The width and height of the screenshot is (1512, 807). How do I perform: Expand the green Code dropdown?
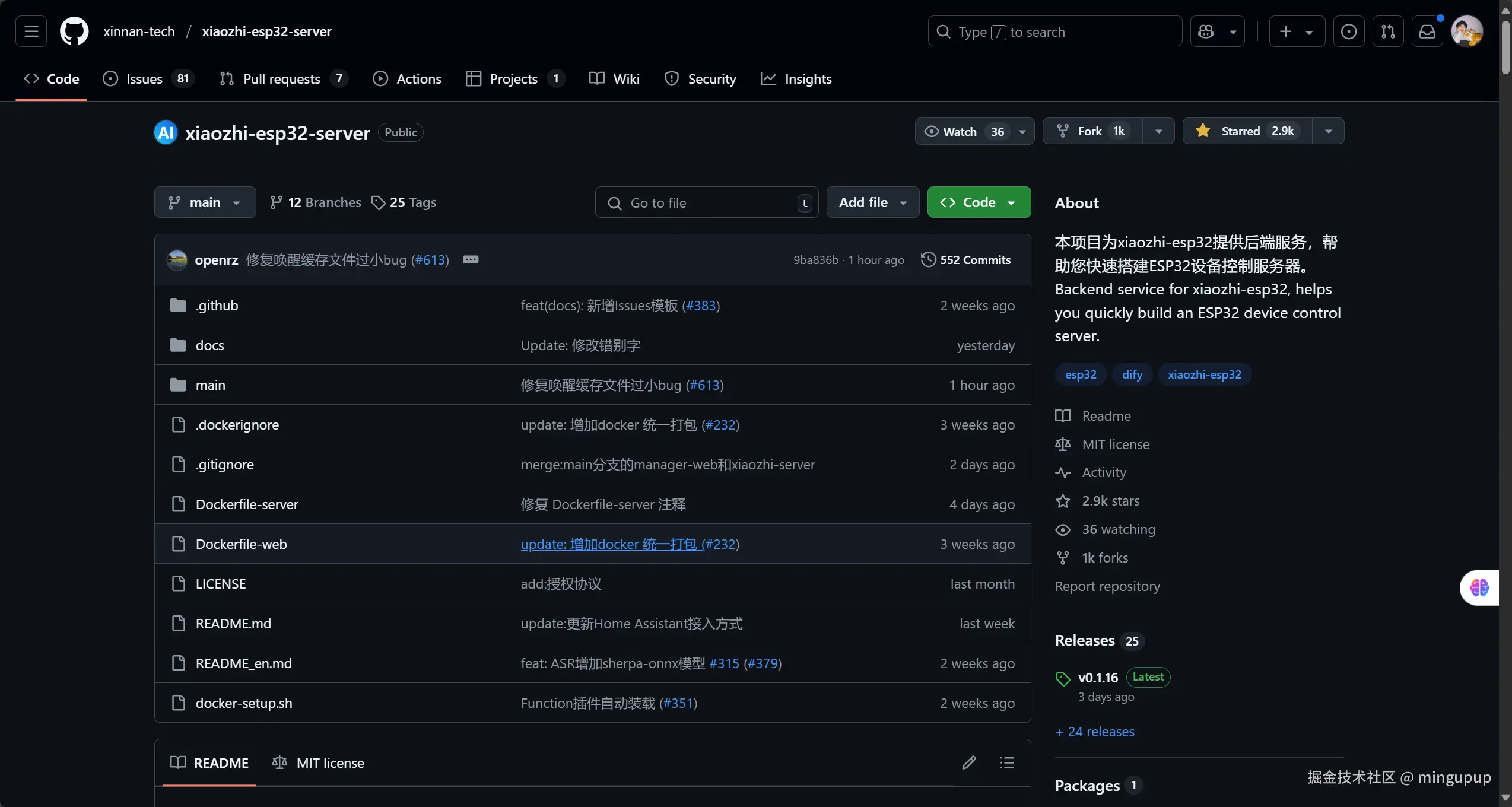click(x=979, y=202)
